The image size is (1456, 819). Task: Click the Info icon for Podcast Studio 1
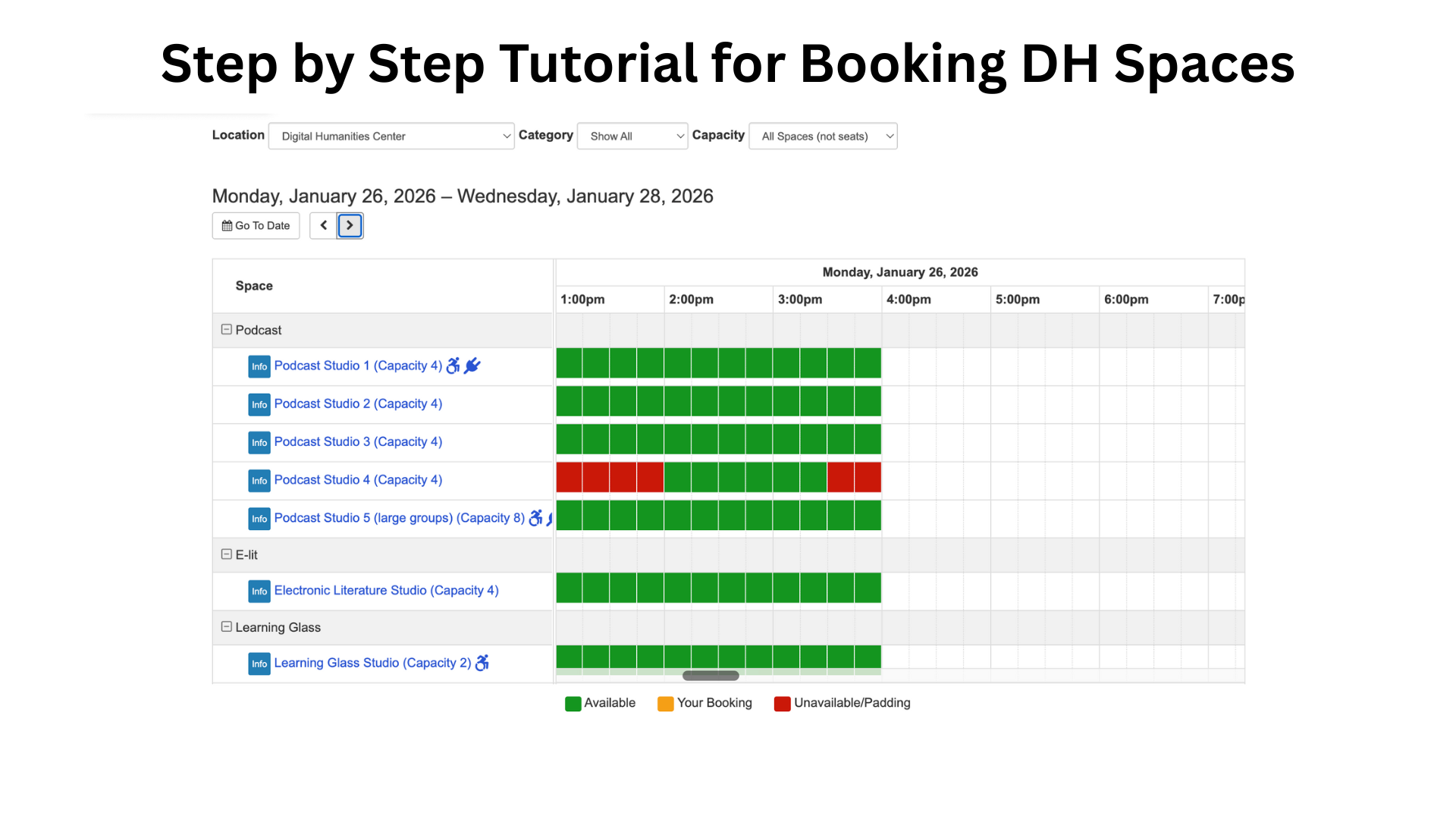click(259, 366)
